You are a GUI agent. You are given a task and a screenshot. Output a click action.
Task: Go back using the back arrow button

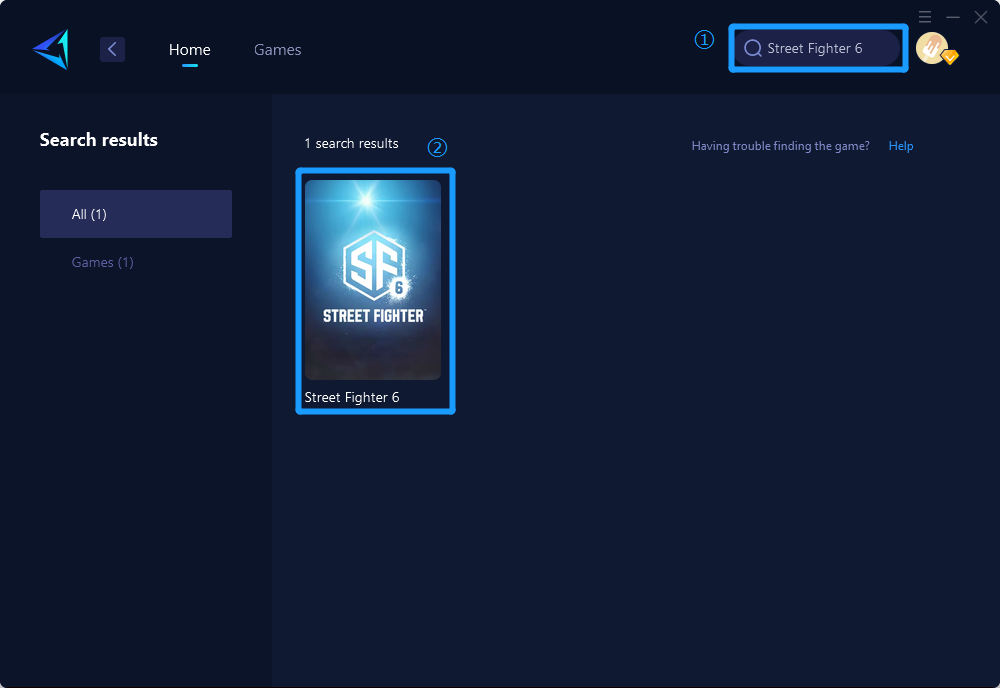point(112,49)
